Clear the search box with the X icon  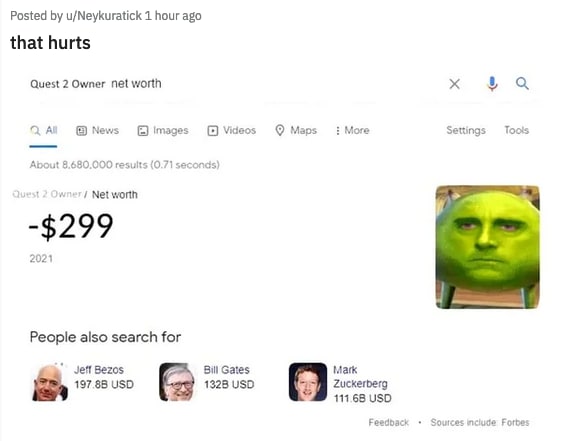[x=454, y=83]
